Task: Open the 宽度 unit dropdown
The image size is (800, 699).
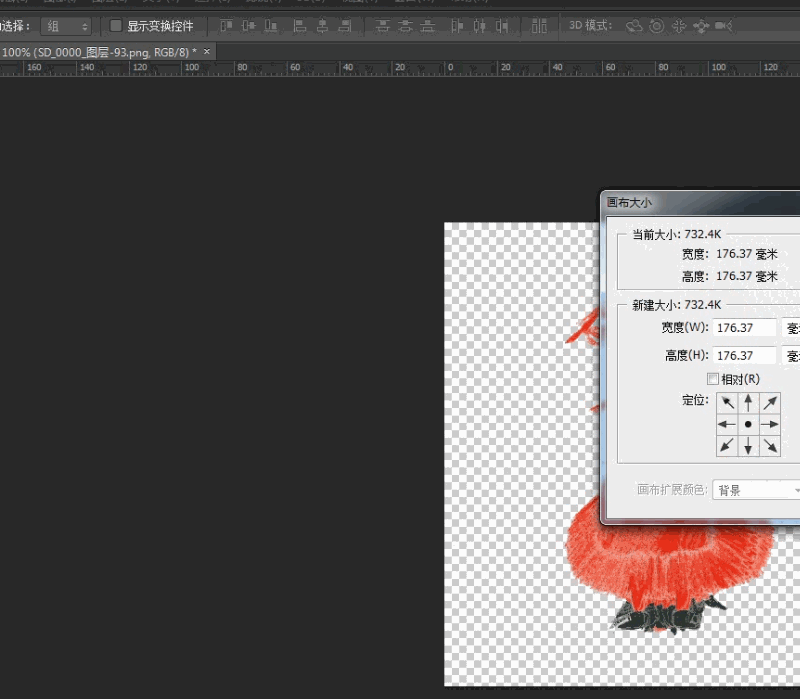Action: tap(791, 328)
